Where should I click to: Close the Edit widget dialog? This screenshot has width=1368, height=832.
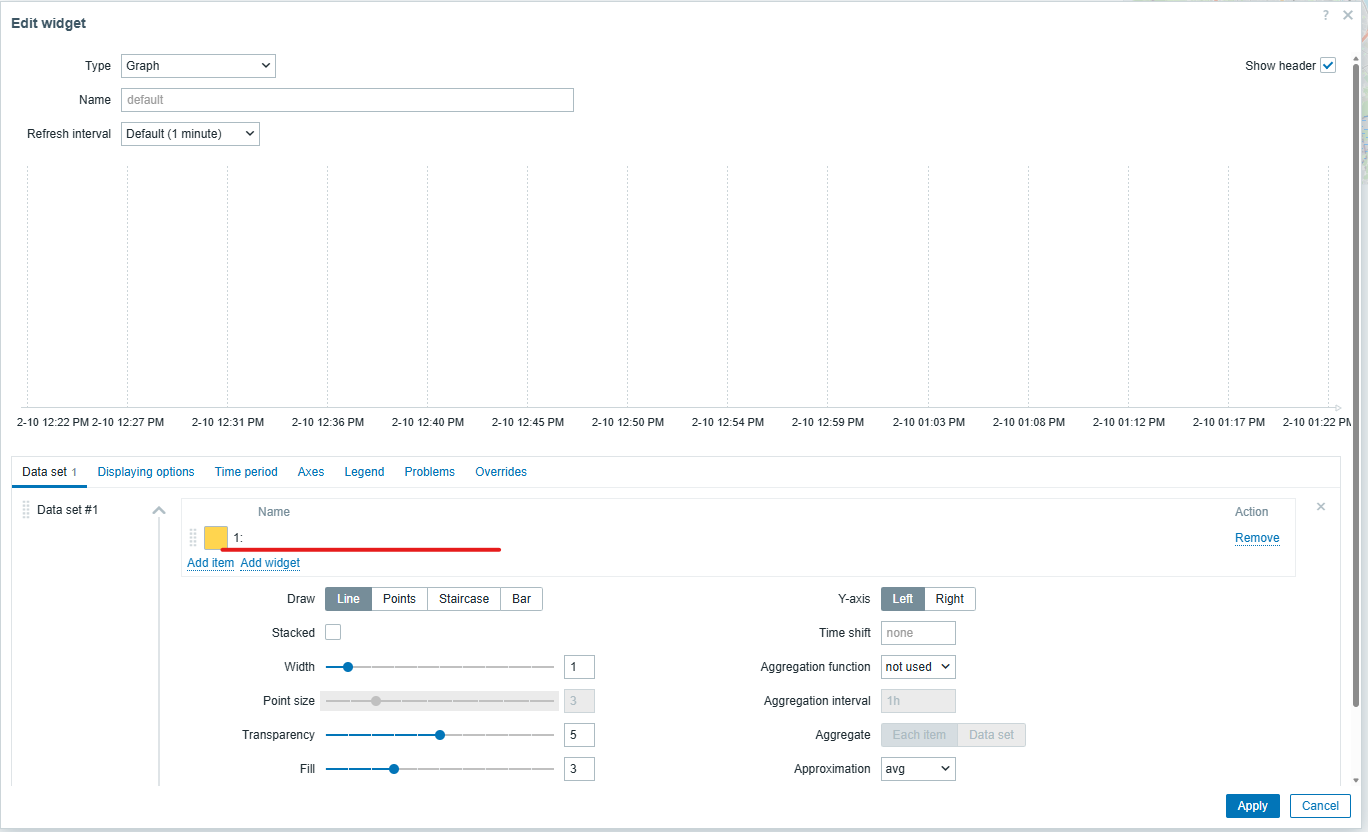1348,15
